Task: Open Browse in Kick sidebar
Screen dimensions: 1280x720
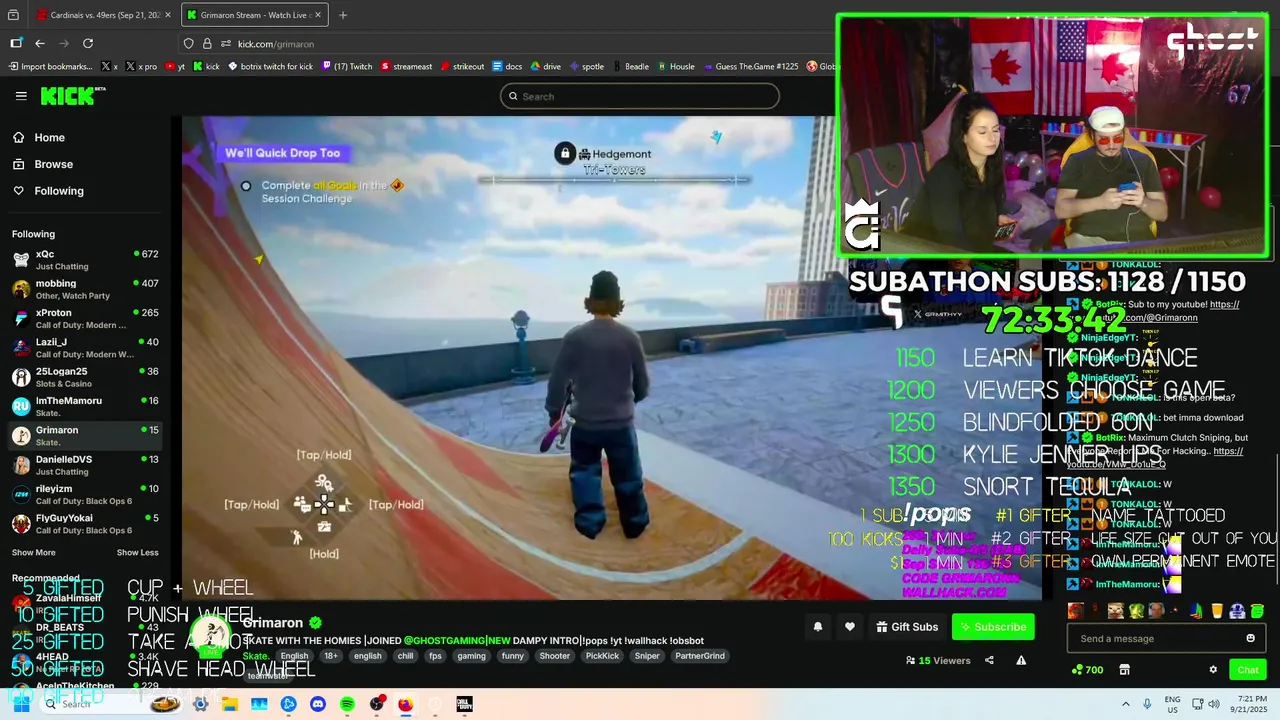Action: 53,164
